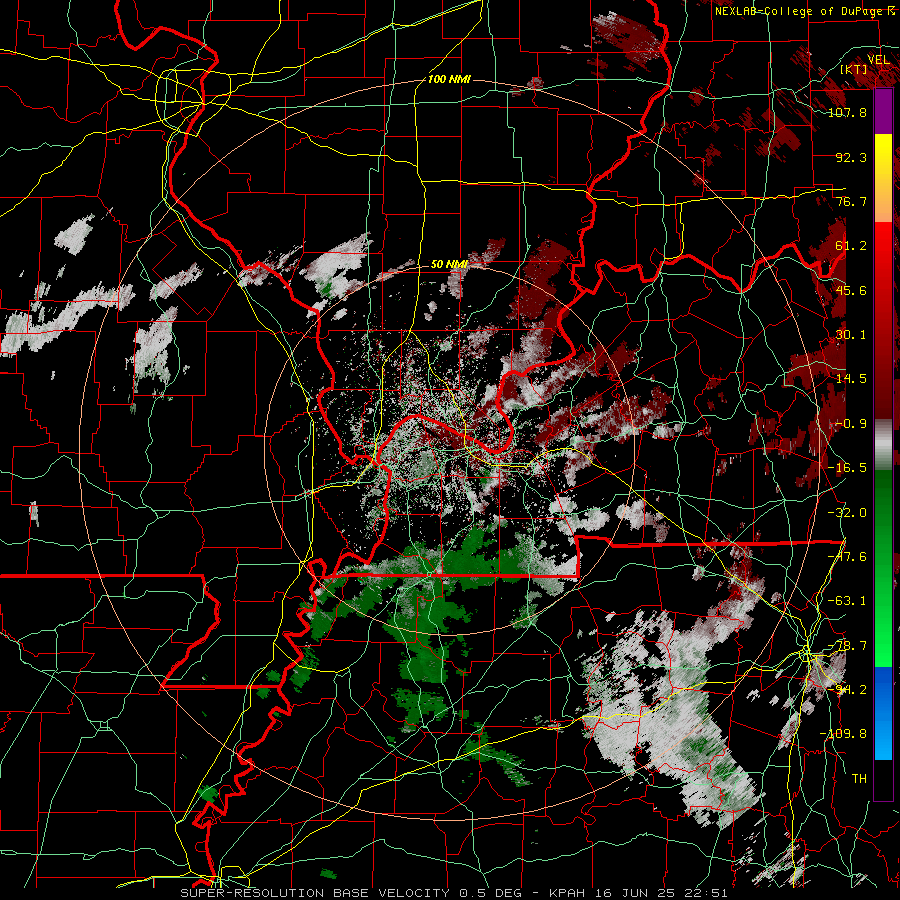The height and width of the screenshot is (900, 900).
Task: Click the -63.1 value on velocity scale
Action: 847,601
